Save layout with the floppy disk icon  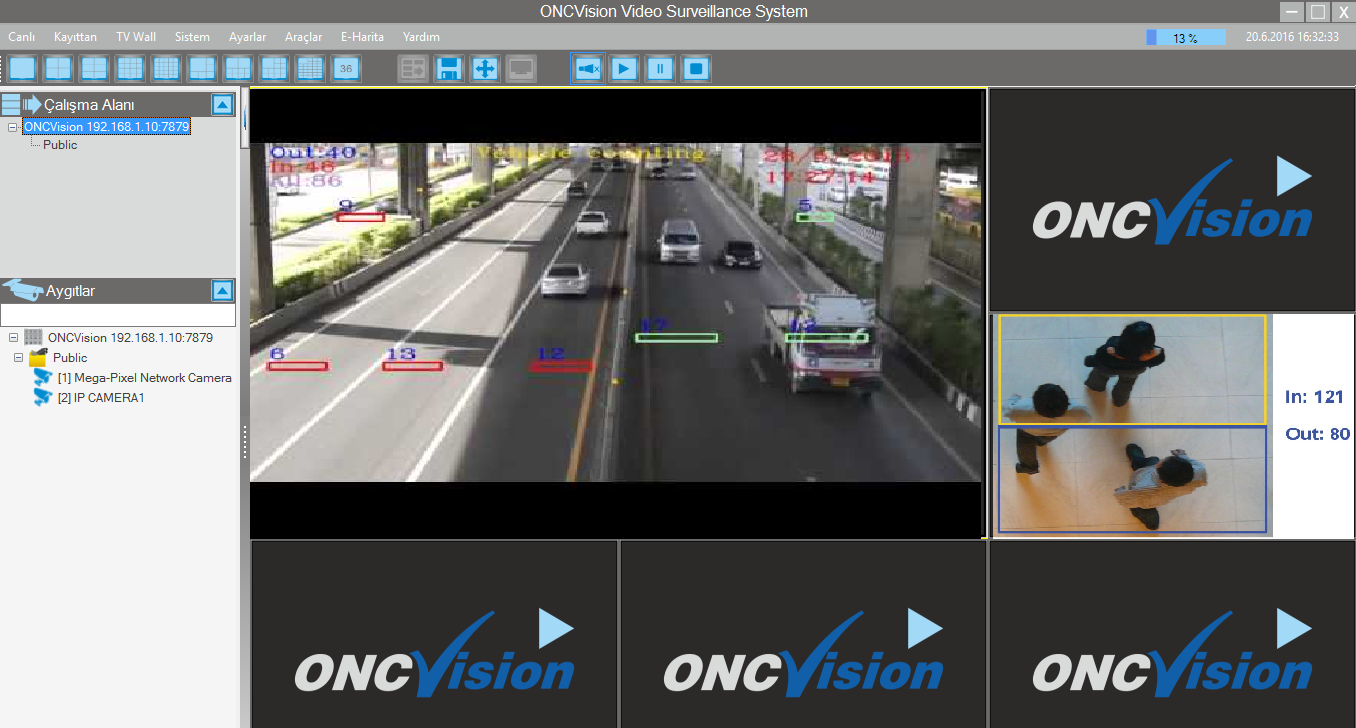(x=449, y=69)
